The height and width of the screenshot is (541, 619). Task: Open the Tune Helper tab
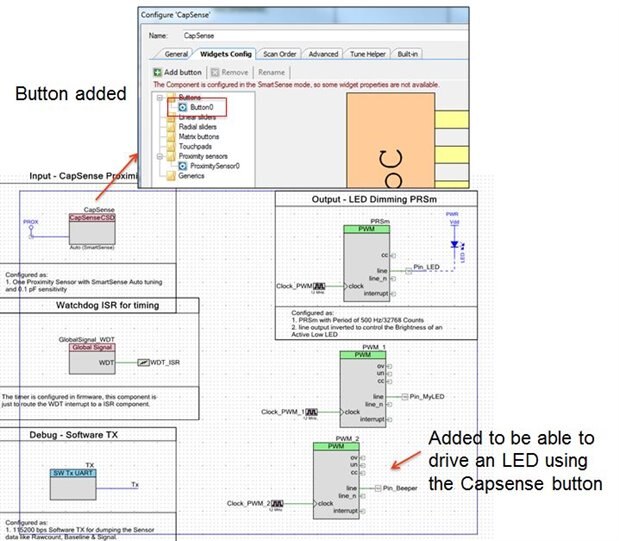pos(369,53)
